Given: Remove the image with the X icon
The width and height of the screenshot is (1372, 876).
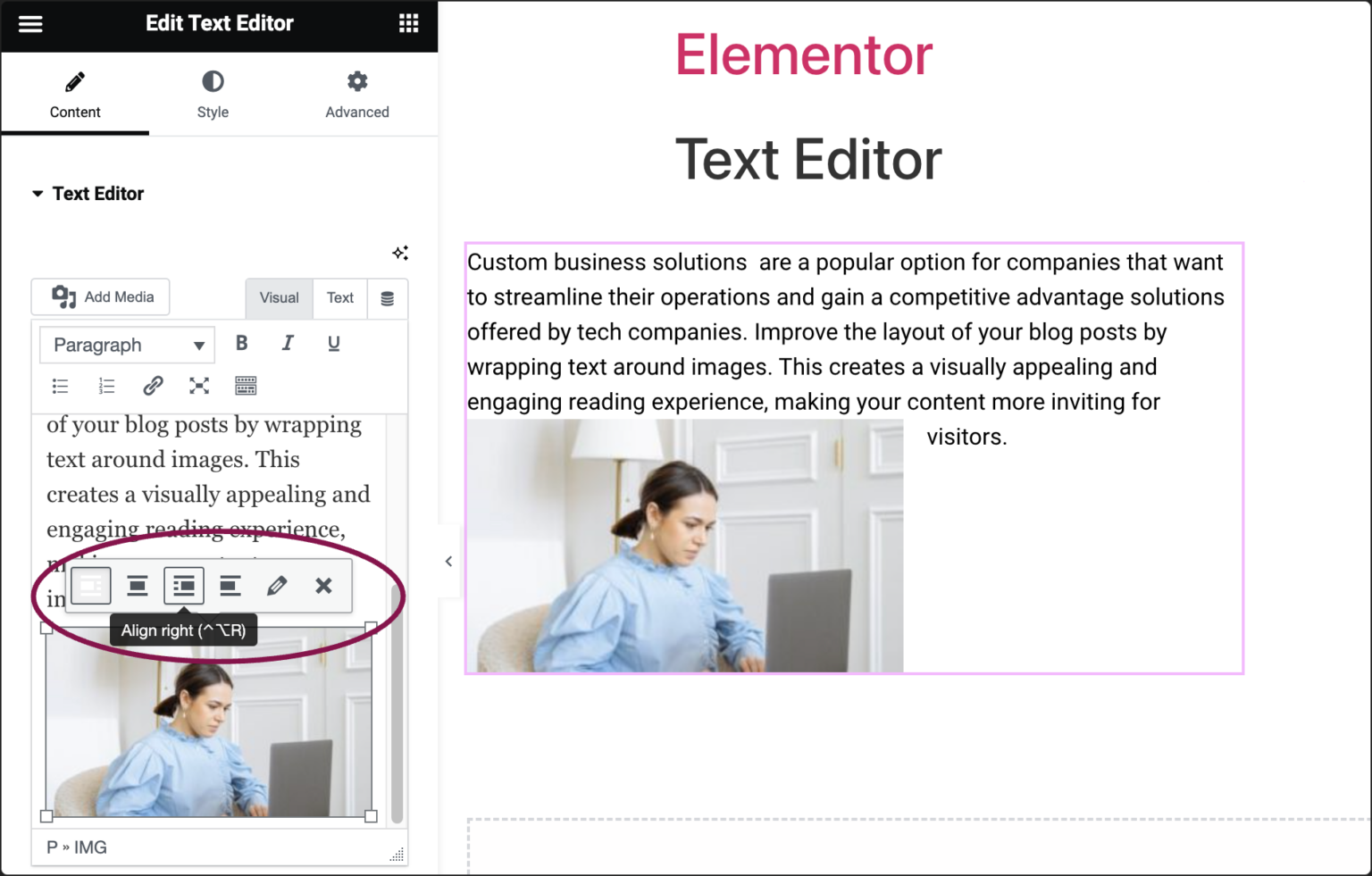Looking at the screenshot, I should 323,586.
